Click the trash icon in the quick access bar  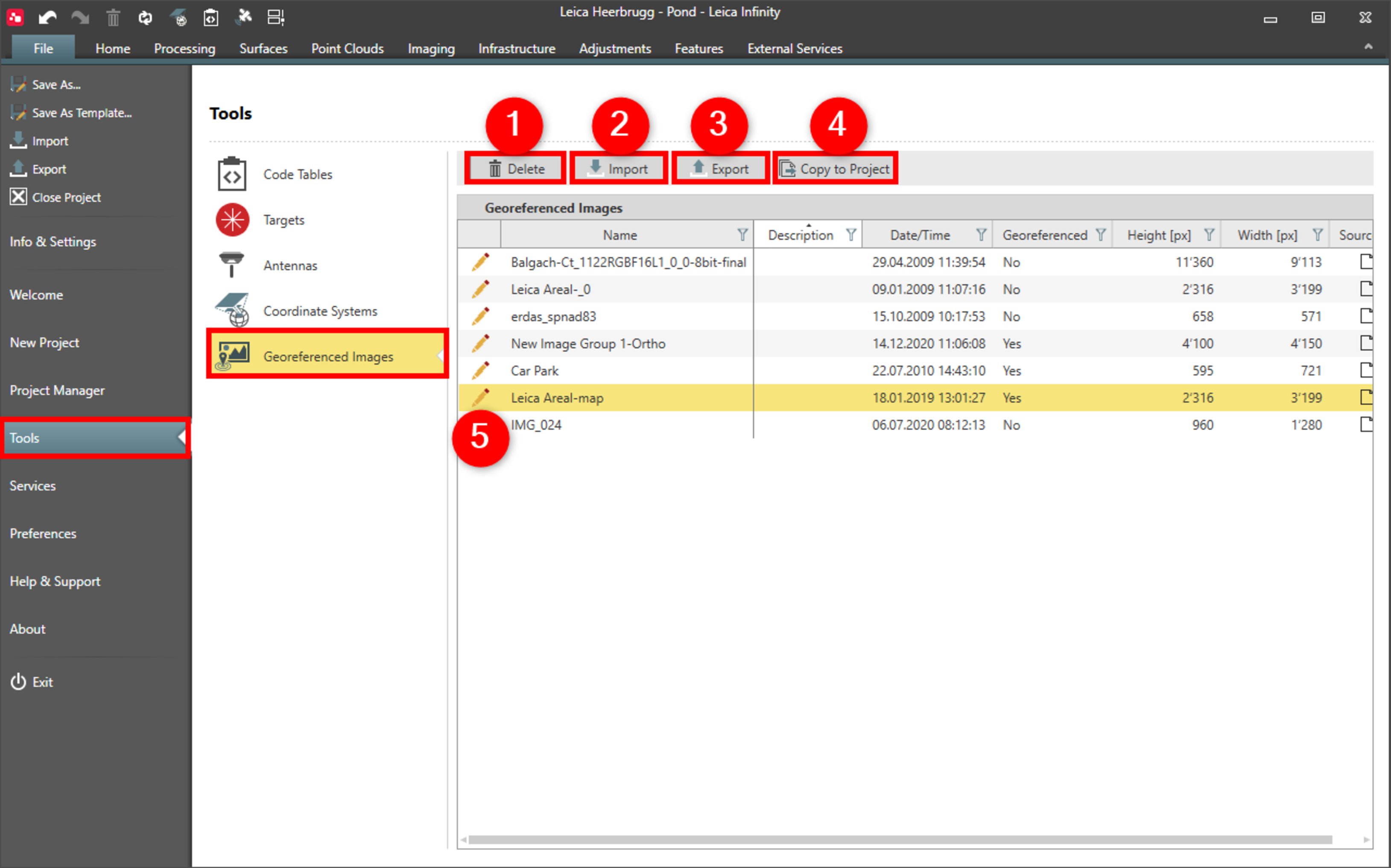[x=113, y=18]
